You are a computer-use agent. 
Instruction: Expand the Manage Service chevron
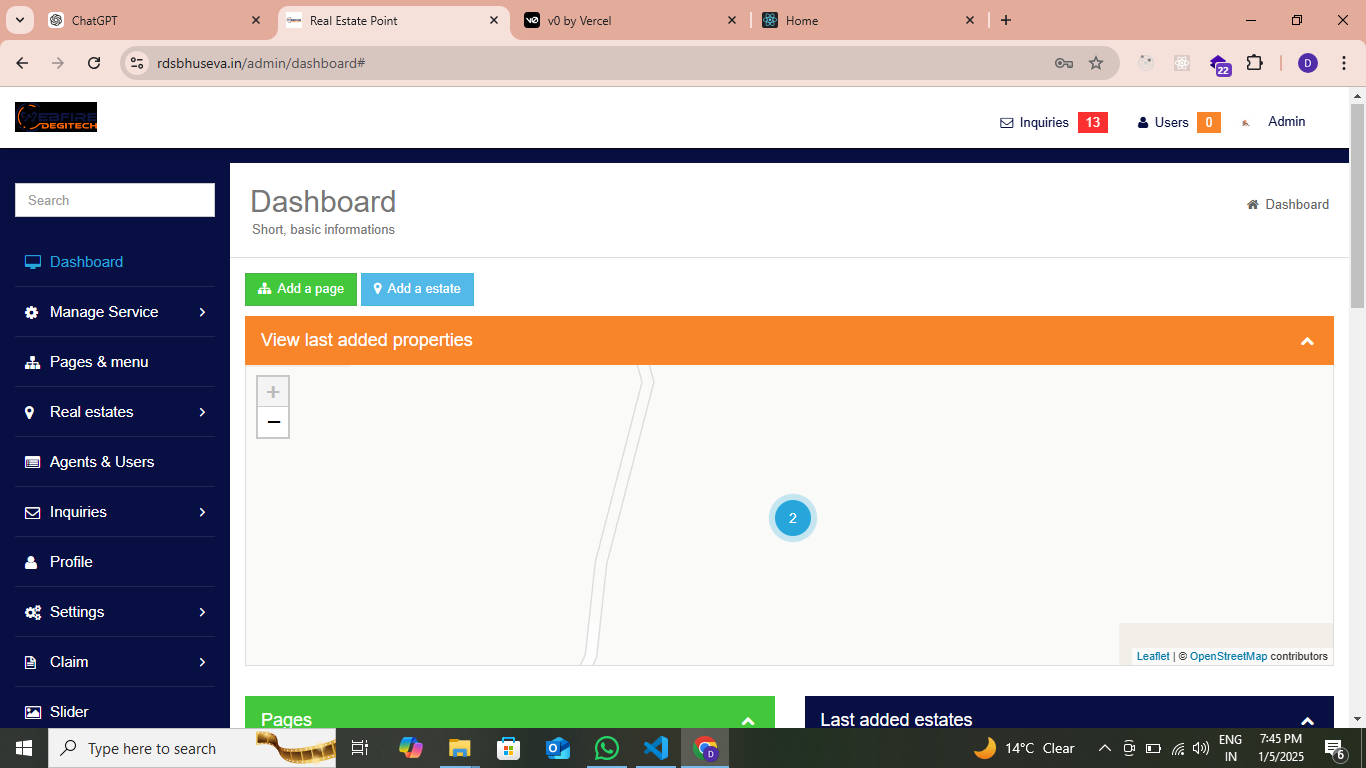point(202,312)
